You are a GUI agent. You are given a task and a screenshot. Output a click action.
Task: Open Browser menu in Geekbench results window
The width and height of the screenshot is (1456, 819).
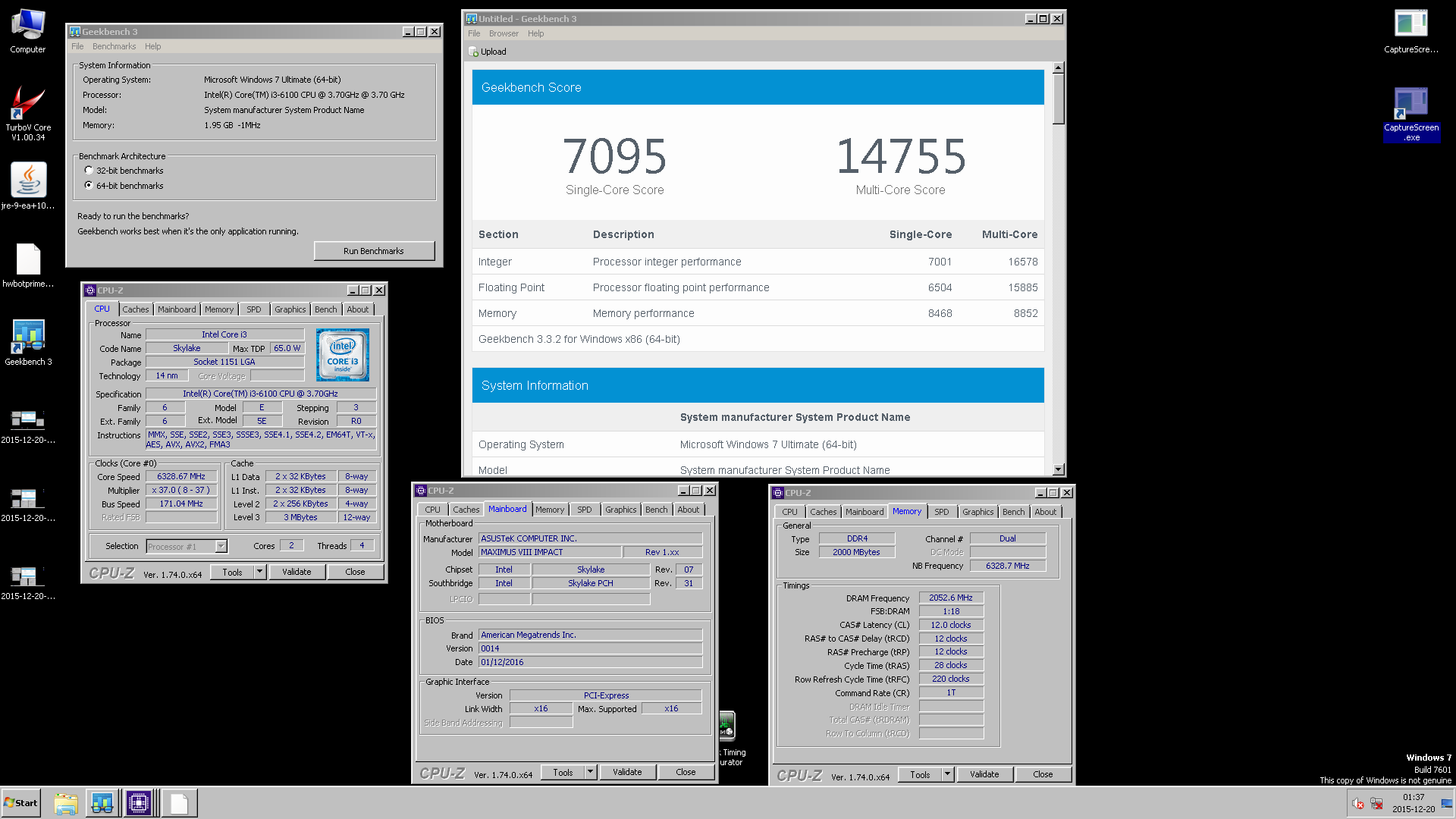coord(504,33)
